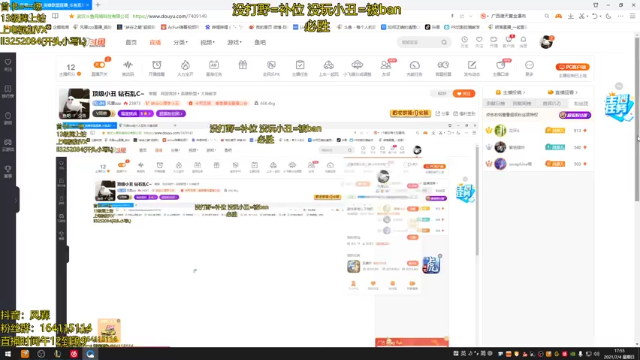Click the page vertical scrollbar
Screen dimensions: 640x360
click(637, 118)
